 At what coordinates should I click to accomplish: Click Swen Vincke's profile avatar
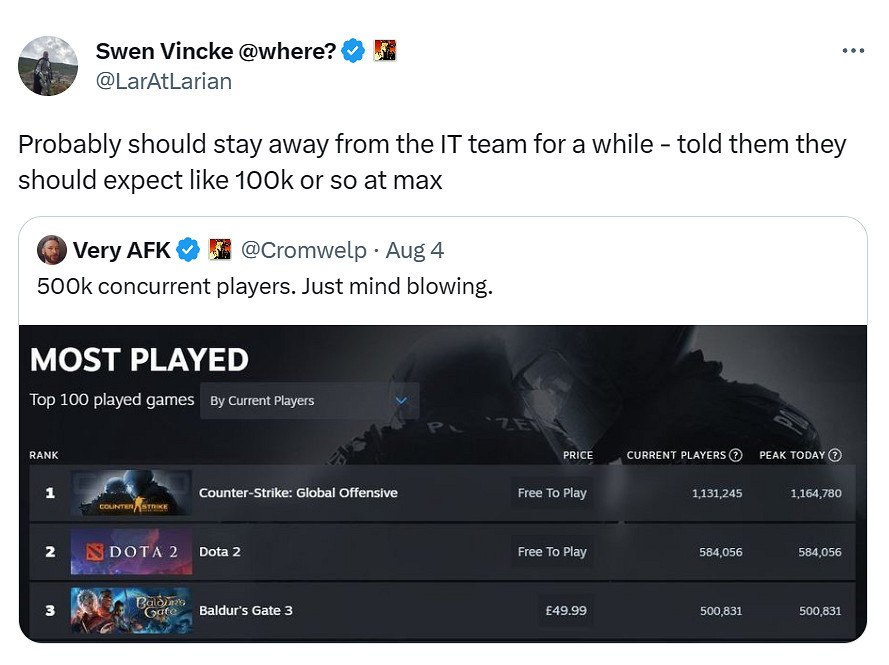pyautogui.click(x=48, y=66)
